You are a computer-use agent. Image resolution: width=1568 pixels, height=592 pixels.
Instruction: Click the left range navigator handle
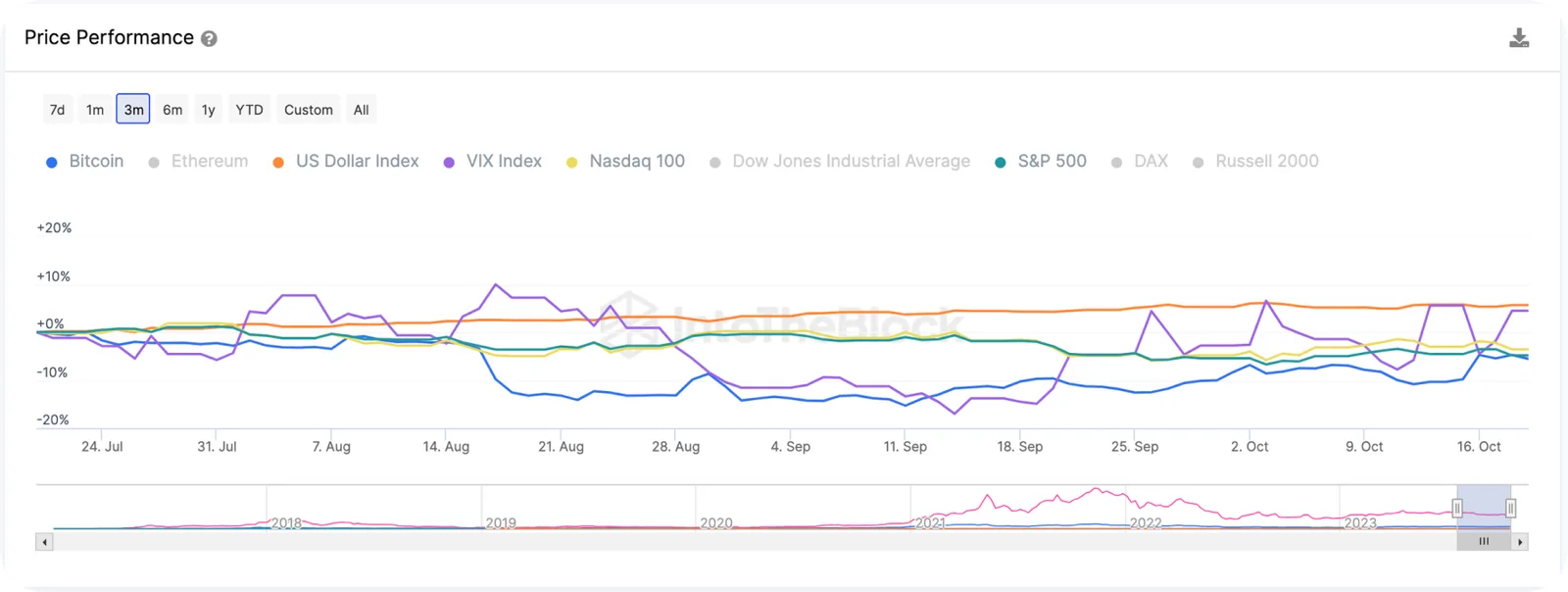point(1457,509)
